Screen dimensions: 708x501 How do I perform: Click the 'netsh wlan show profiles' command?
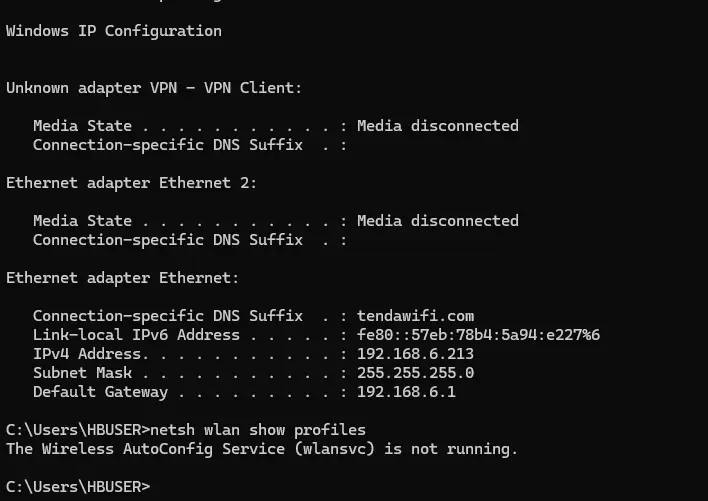coord(258,430)
